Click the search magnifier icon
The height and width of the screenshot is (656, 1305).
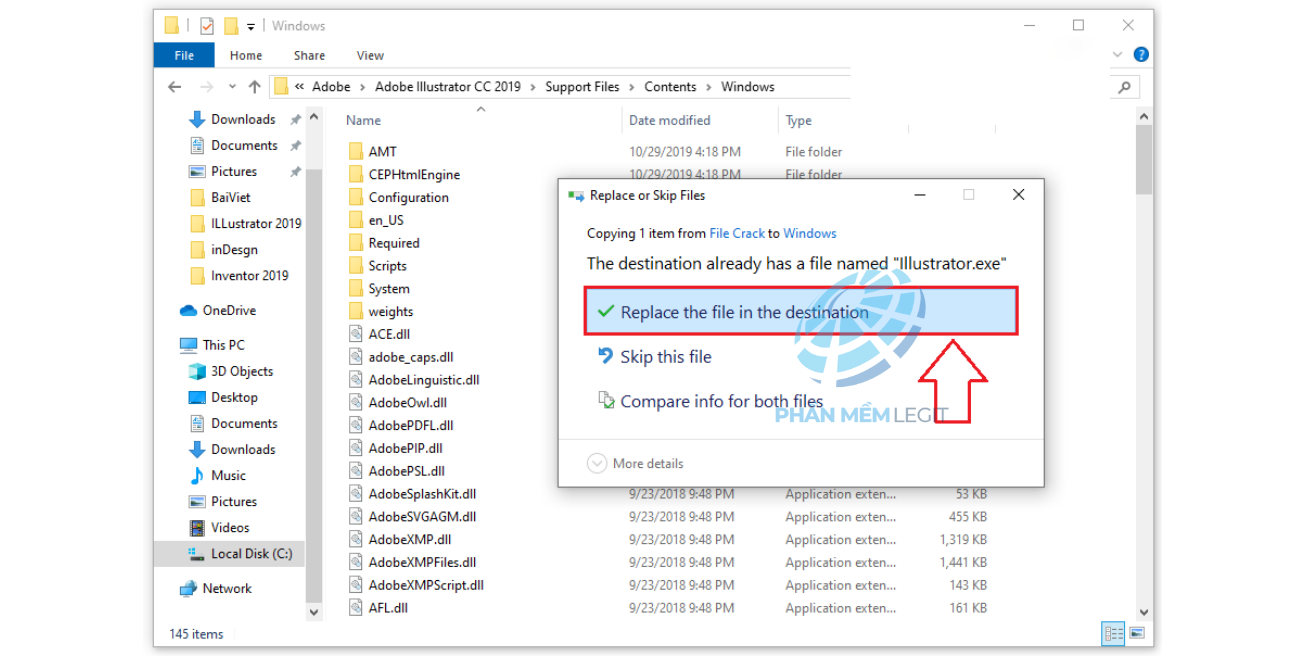pyautogui.click(x=1125, y=87)
